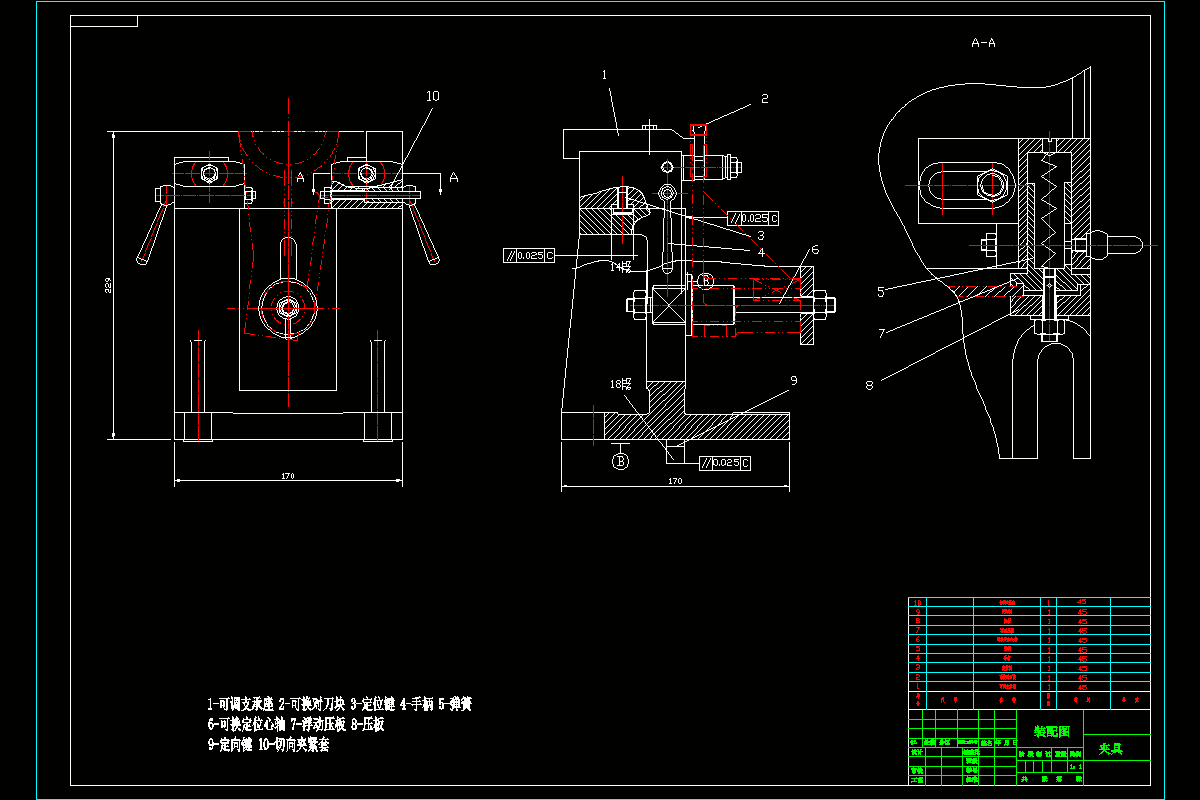This screenshot has width=1200, height=800.
Task: Select the legend entry "1-可调支承座"
Action: click(x=241, y=704)
